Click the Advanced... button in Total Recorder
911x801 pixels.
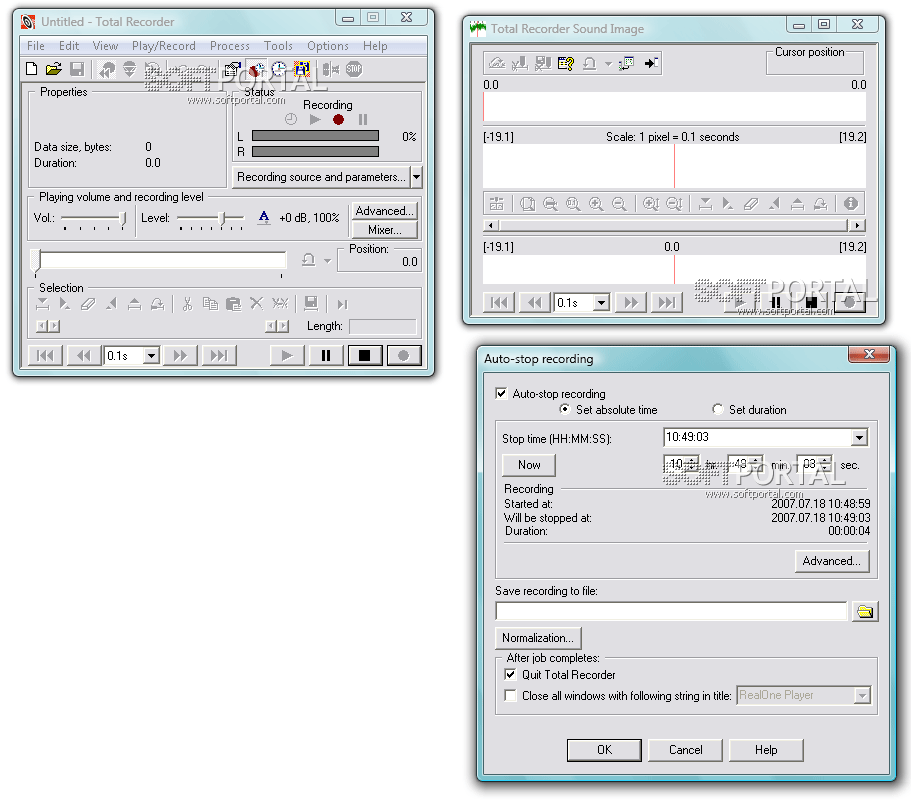(385, 211)
